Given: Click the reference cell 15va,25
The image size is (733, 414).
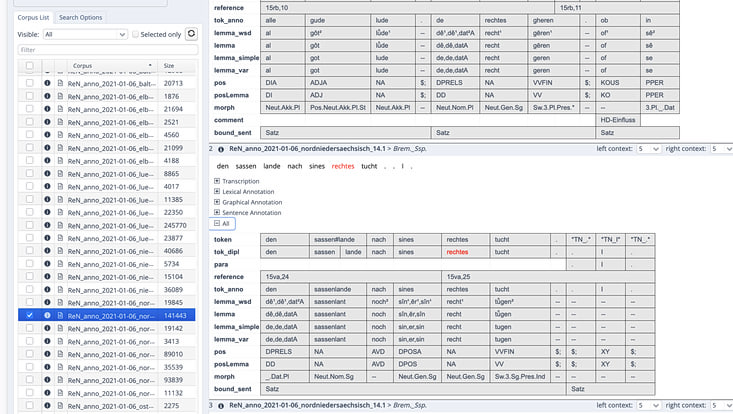Looking at the screenshot, I should (548, 277).
